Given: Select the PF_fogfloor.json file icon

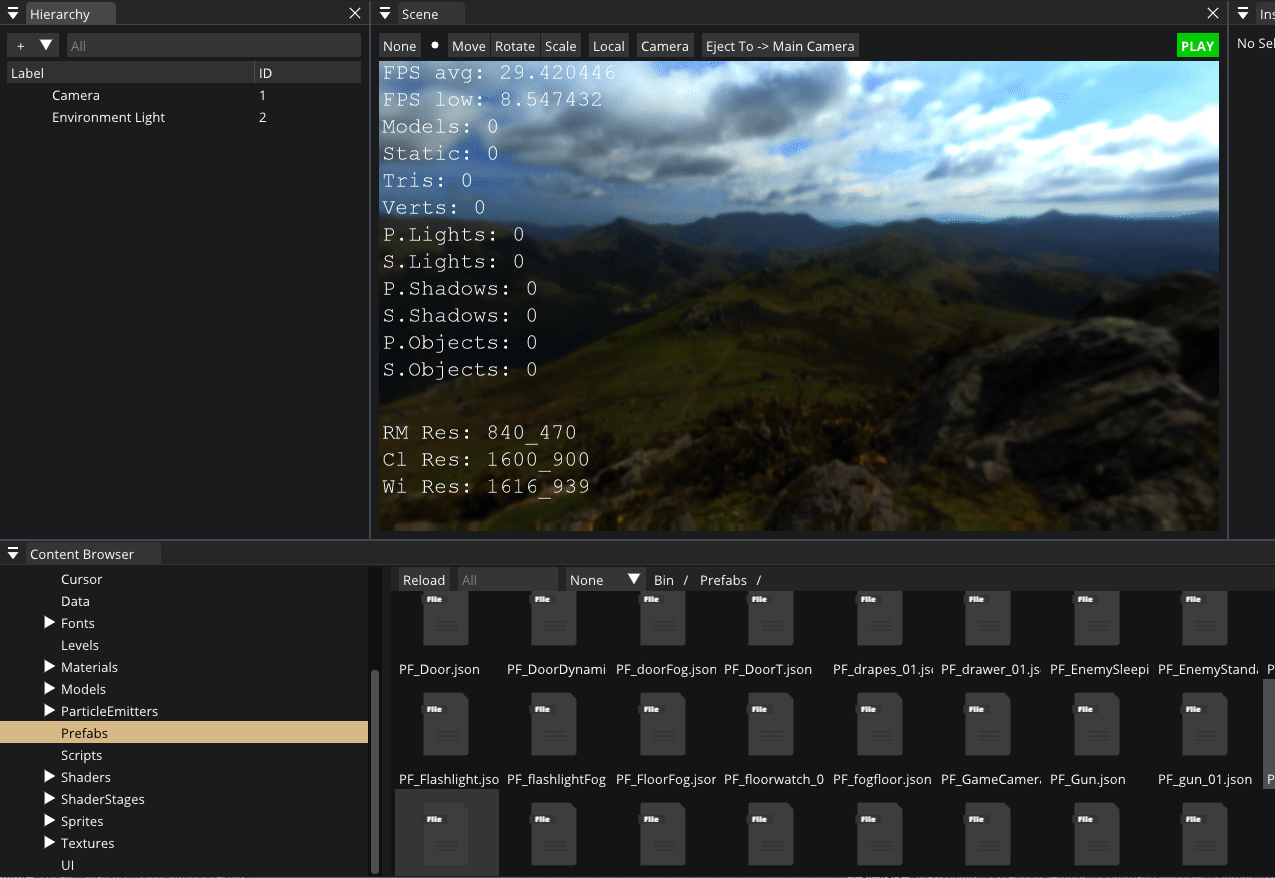Looking at the screenshot, I should pos(879,724).
